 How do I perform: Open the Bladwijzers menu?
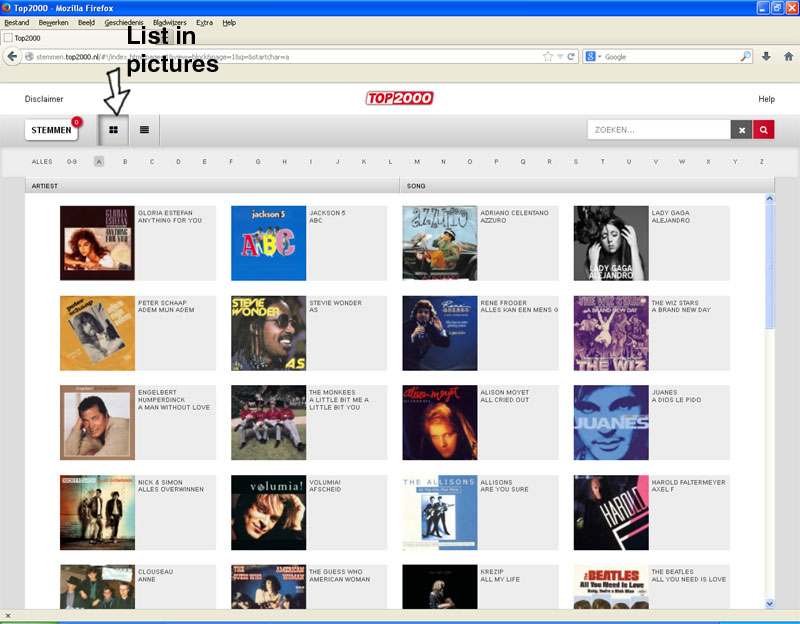tap(170, 22)
